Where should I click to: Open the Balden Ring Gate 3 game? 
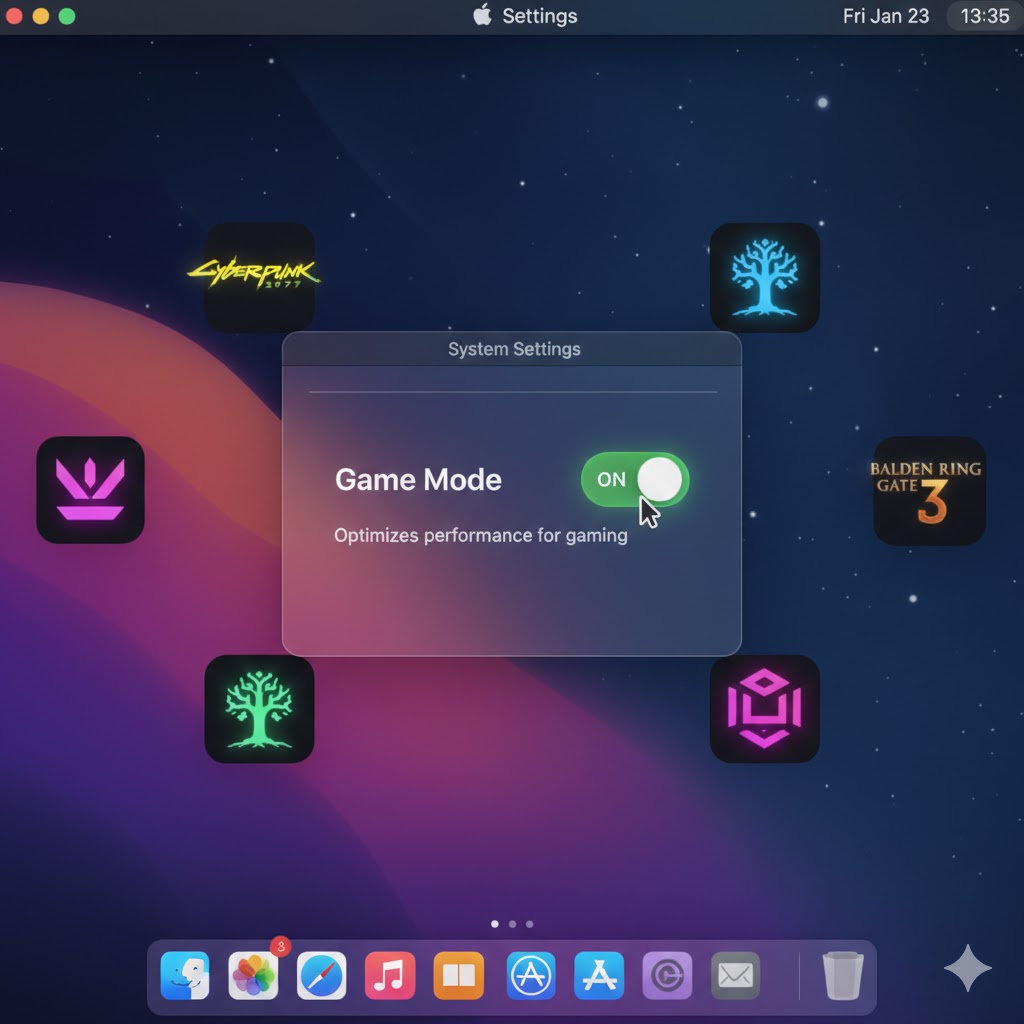click(x=928, y=491)
